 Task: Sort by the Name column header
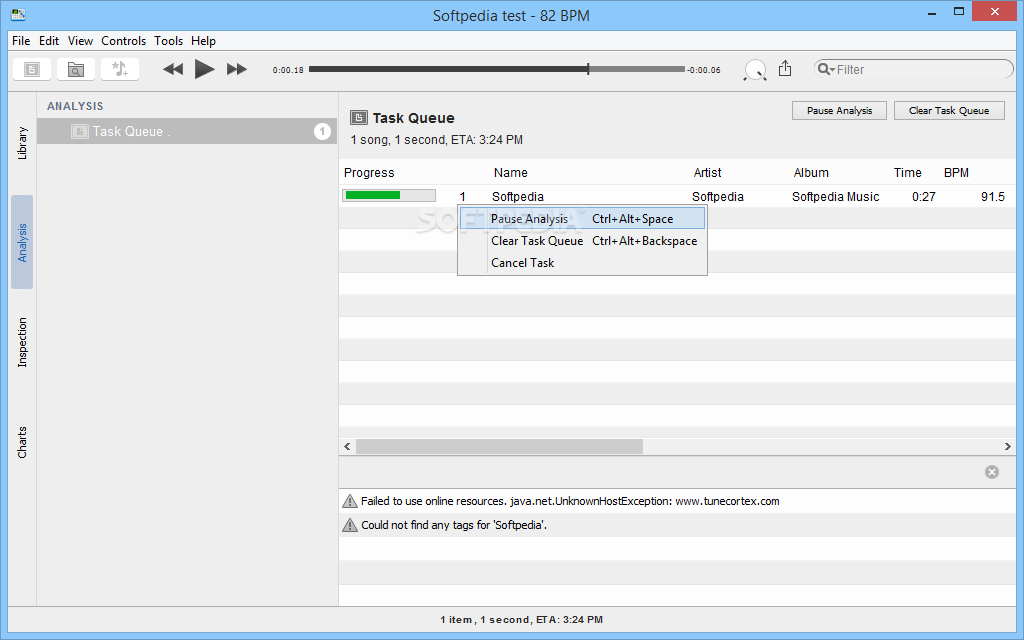pyautogui.click(x=511, y=172)
